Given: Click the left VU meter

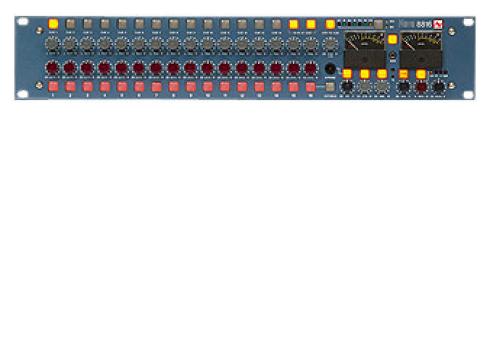Looking at the screenshot, I should 365,50.
